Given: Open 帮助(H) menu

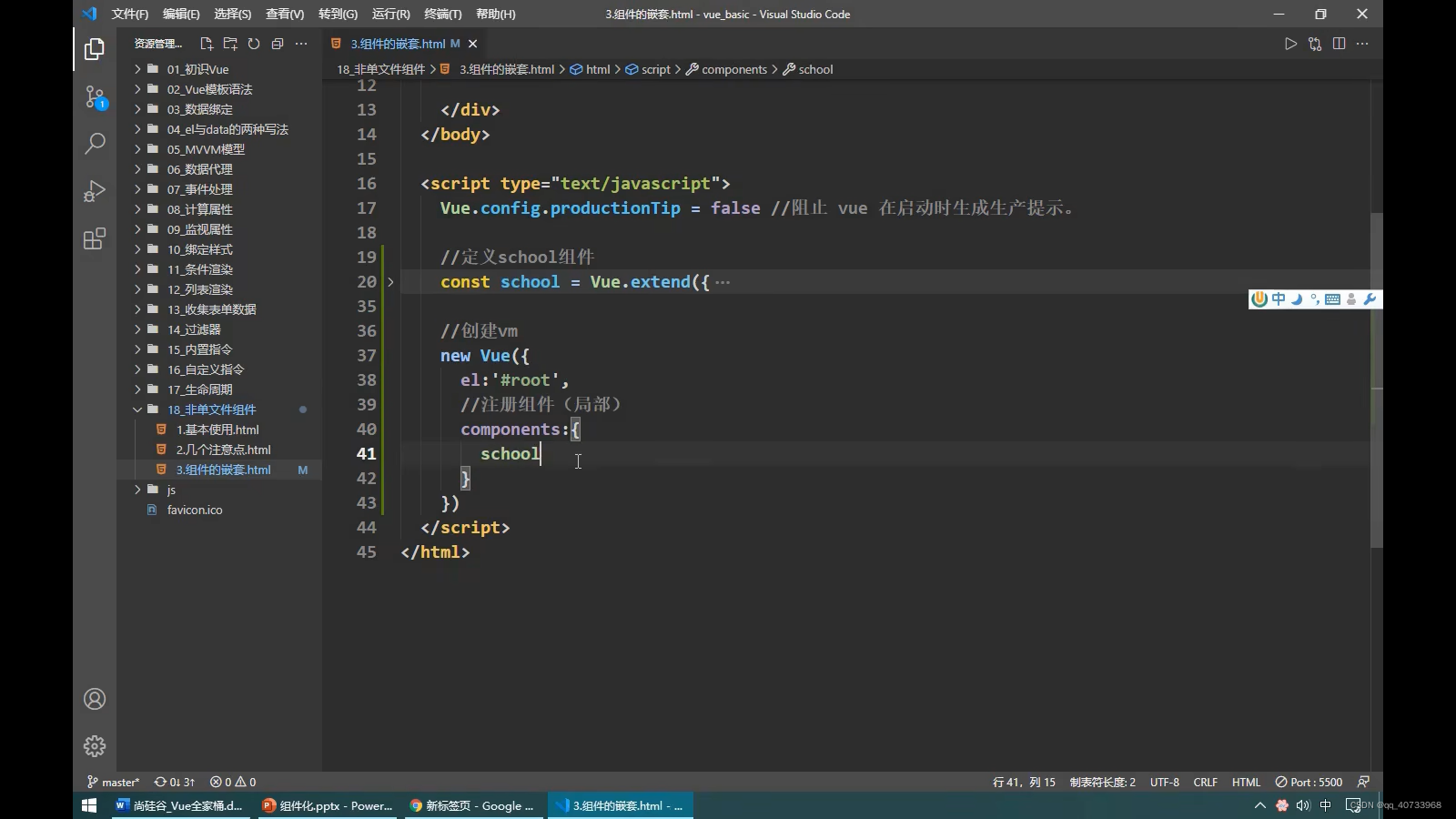Looking at the screenshot, I should coord(496,14).
